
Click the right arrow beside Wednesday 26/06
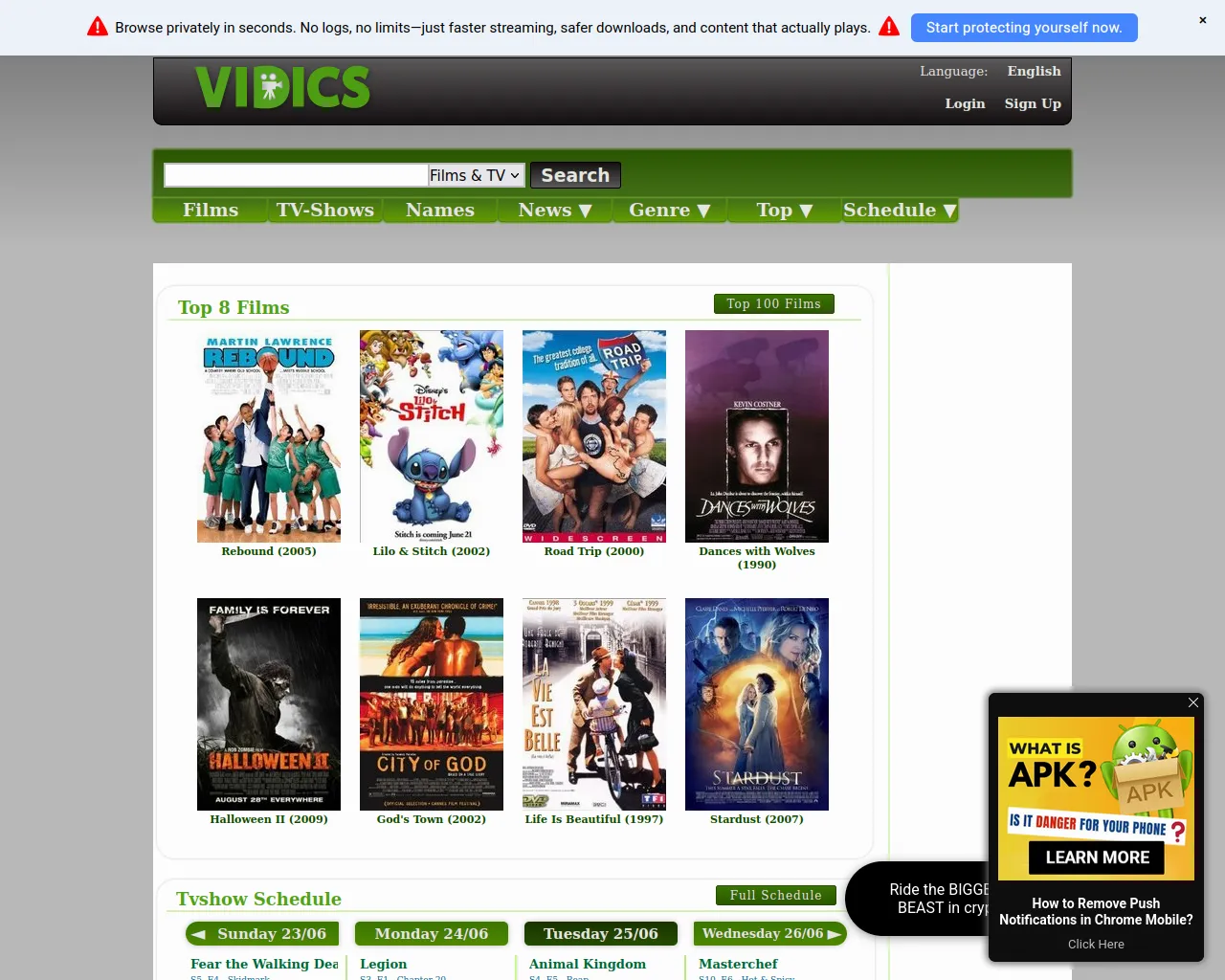tap(832, 933)
